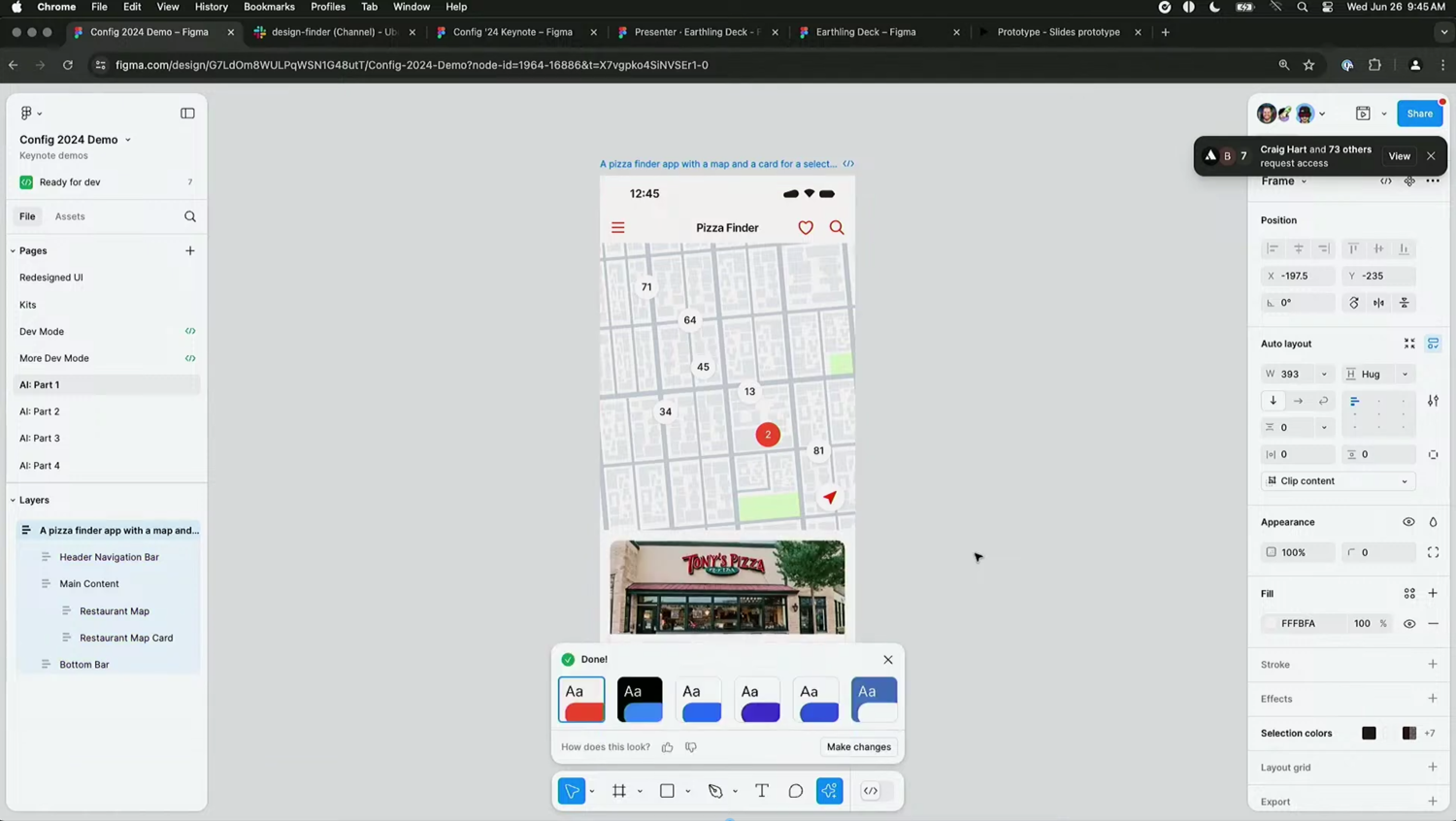
Task: Toggle Dev Mode switch in toolbar
Action: [x=871, y=791]
